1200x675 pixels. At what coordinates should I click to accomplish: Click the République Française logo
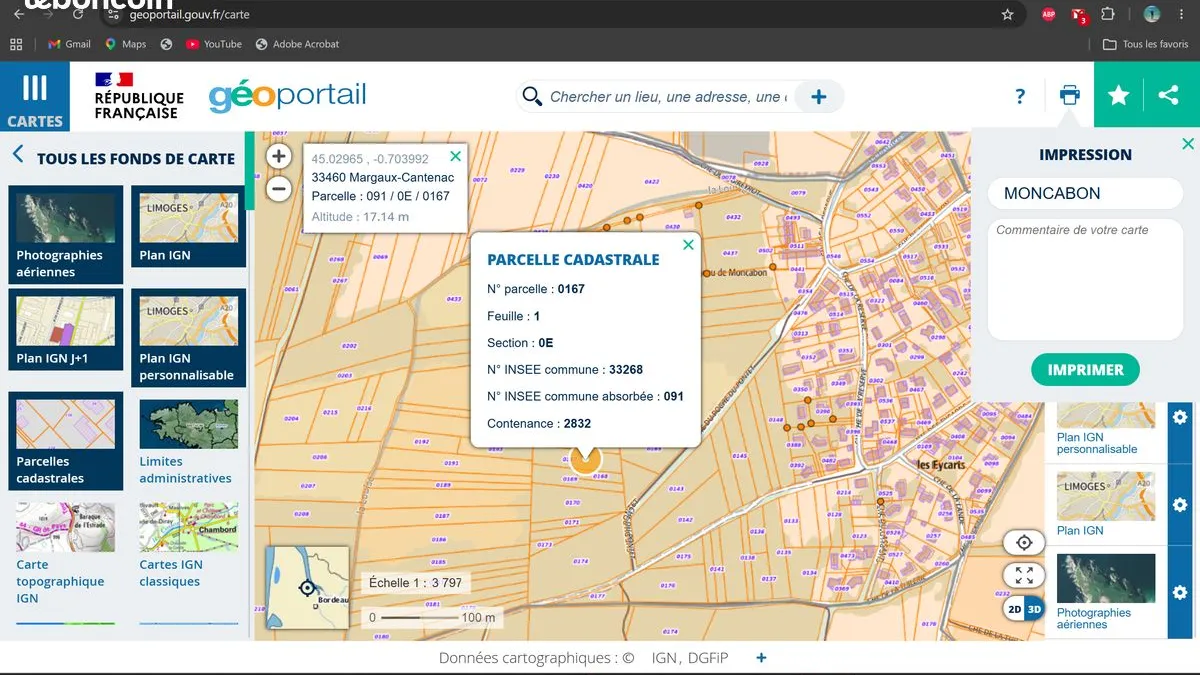pos(138,96)
